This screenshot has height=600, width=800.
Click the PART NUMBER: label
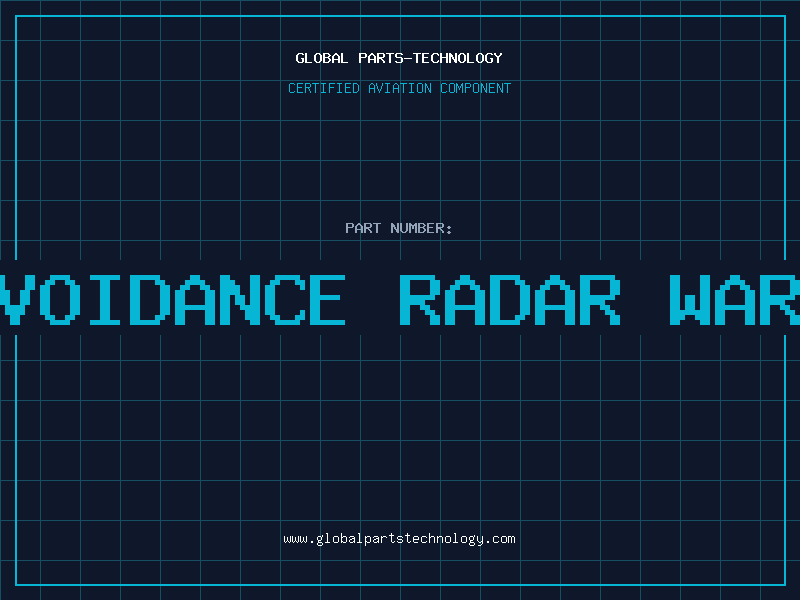pos(399,228)
